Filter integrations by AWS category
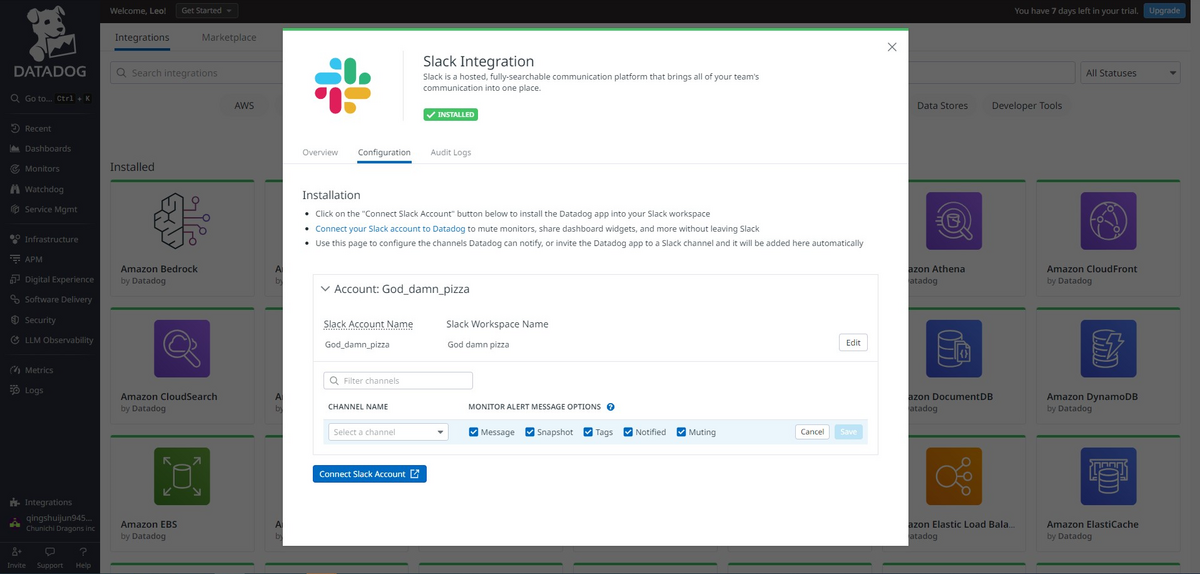Viewport: 1200px width, 574px height. pos(244,105)
